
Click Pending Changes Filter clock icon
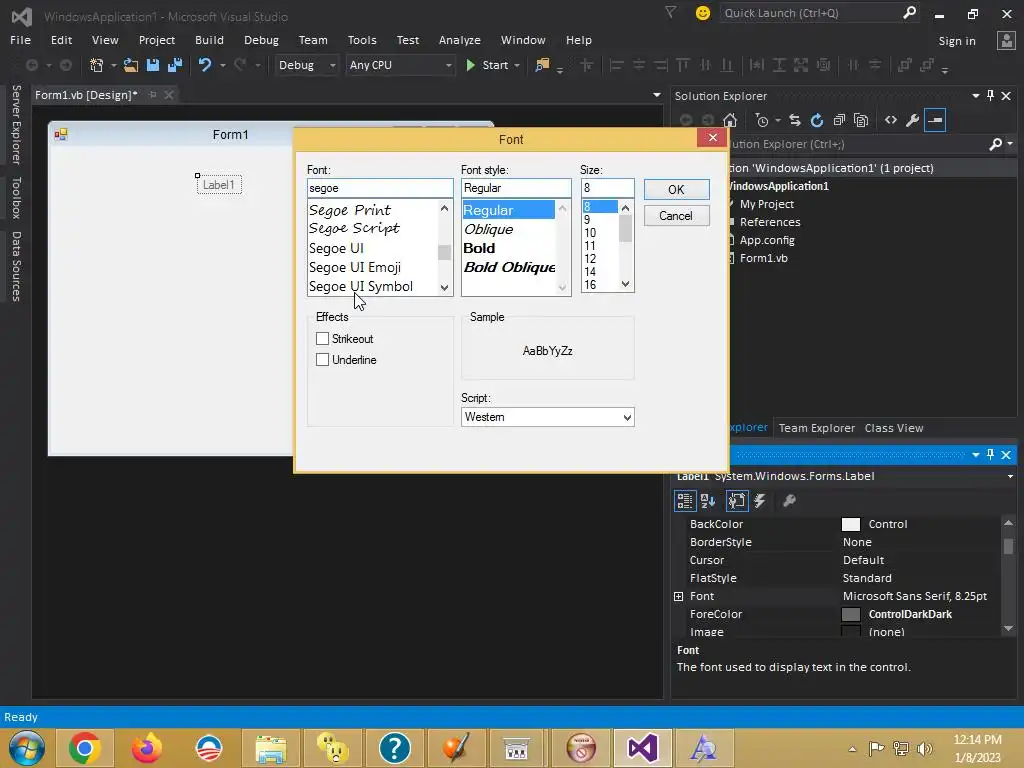pos(761,120)
